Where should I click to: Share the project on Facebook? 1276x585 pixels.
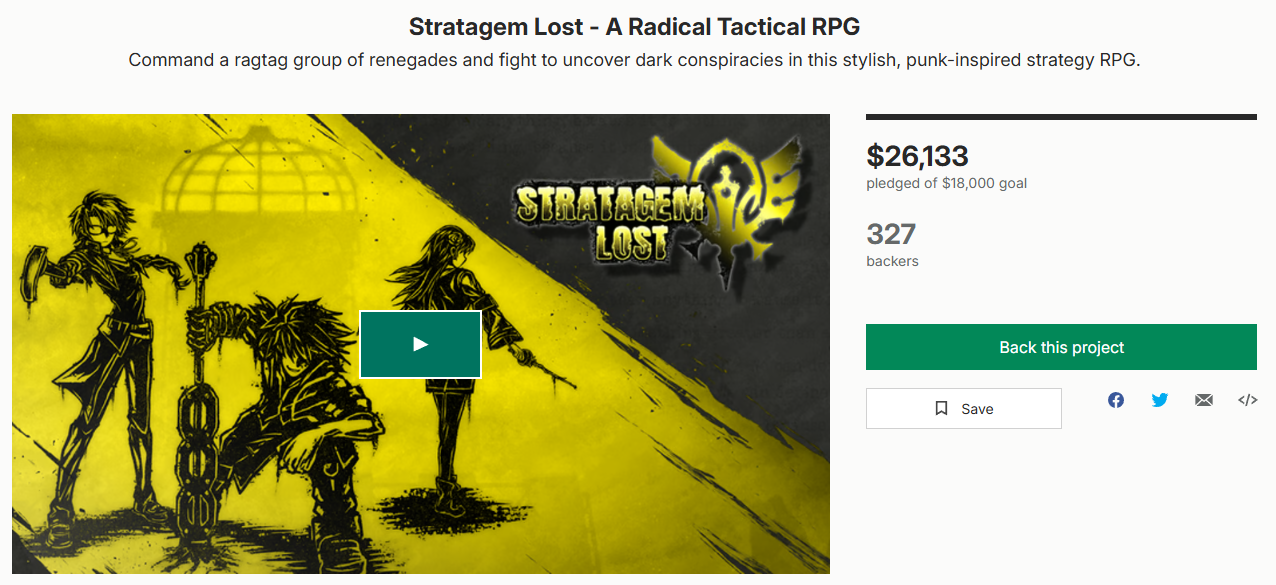click(1116, 400)
